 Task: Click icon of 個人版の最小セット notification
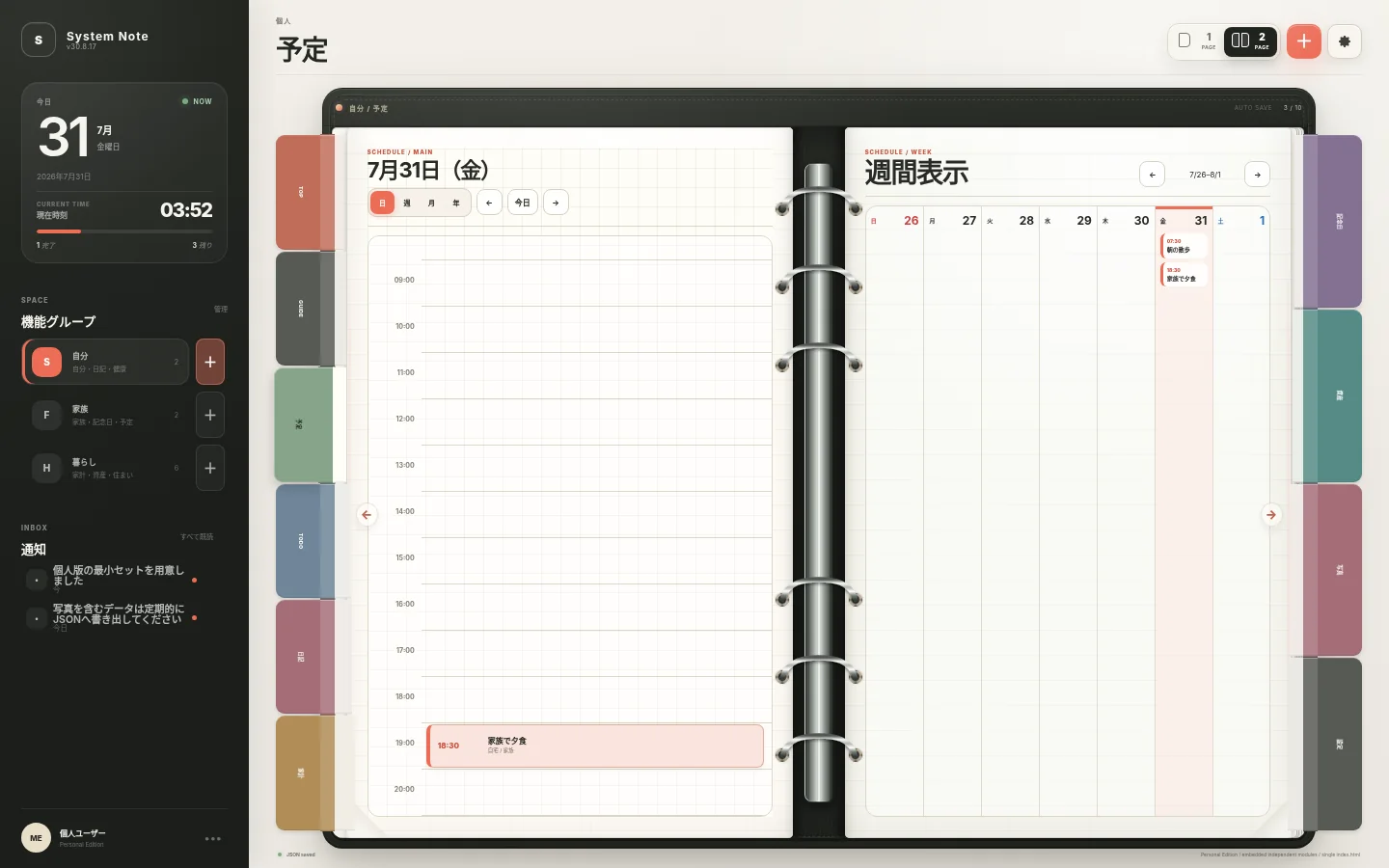[37, 580]
